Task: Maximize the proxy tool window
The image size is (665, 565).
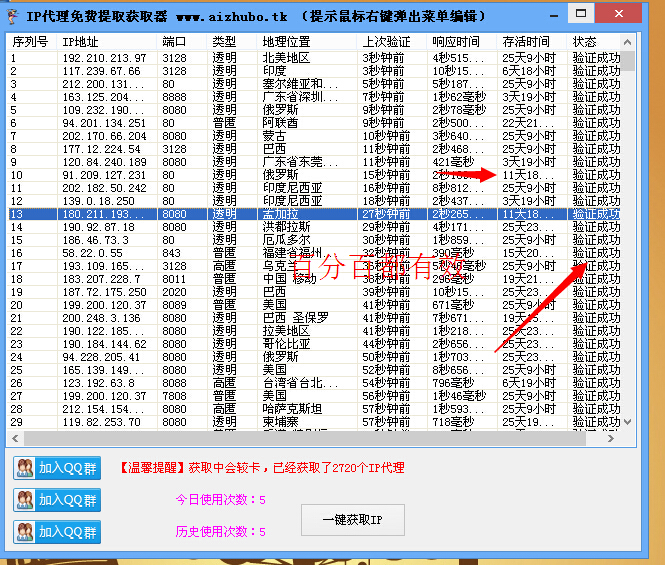Action: (x=581, y=12)
